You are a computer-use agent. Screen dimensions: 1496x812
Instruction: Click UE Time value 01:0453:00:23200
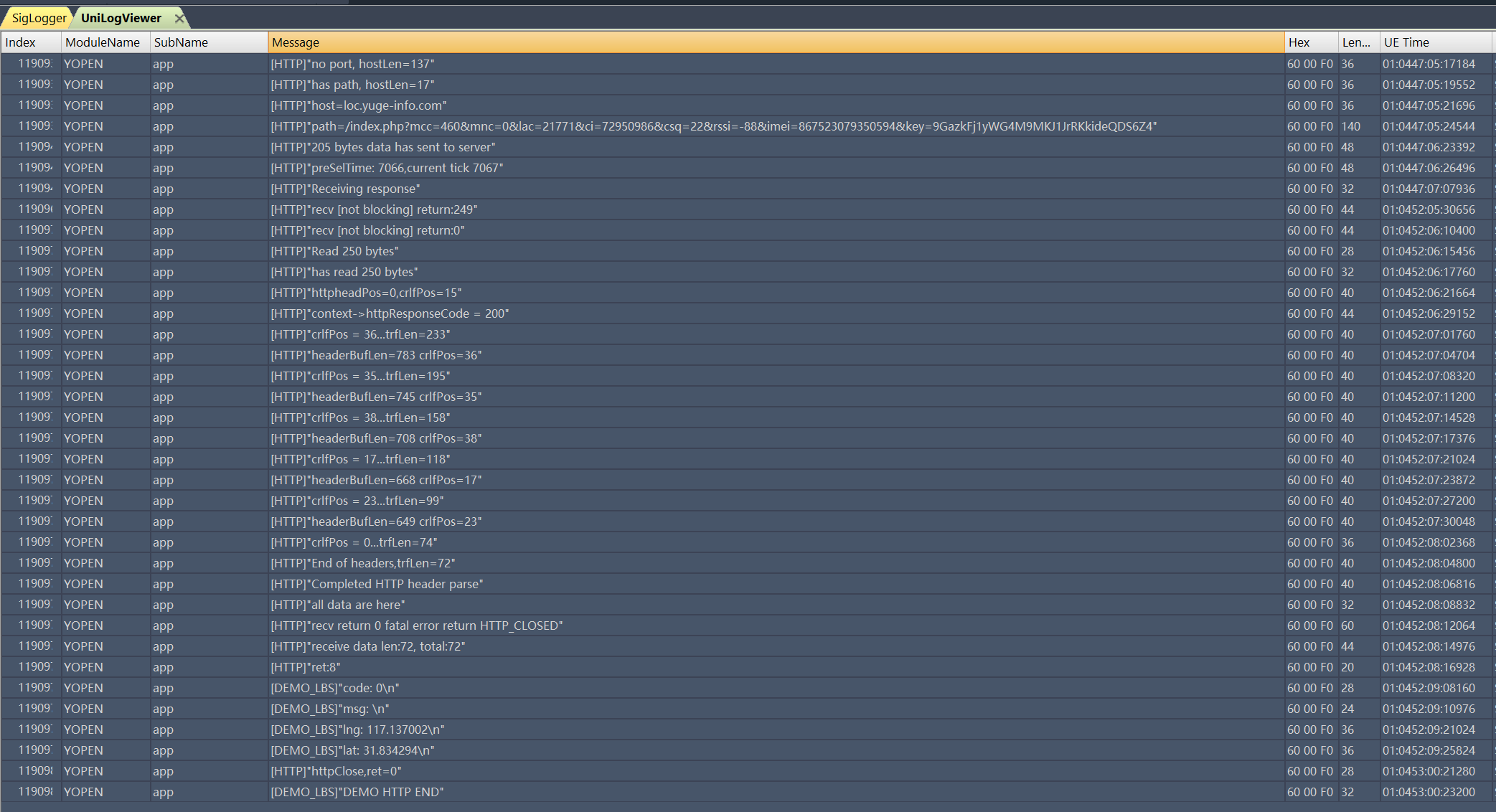pos(1429,792)
